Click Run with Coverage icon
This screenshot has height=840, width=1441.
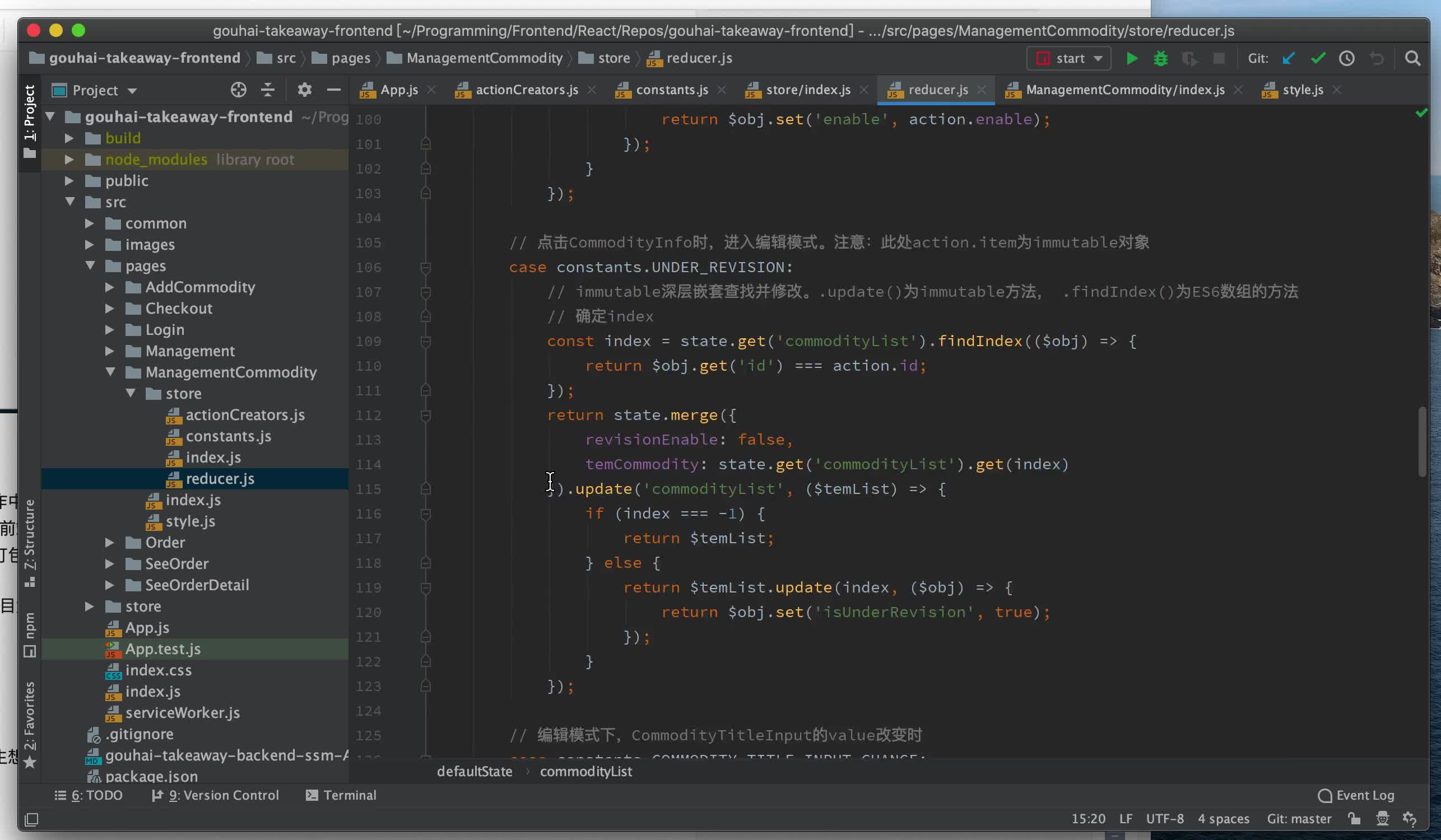point(1189,58)
